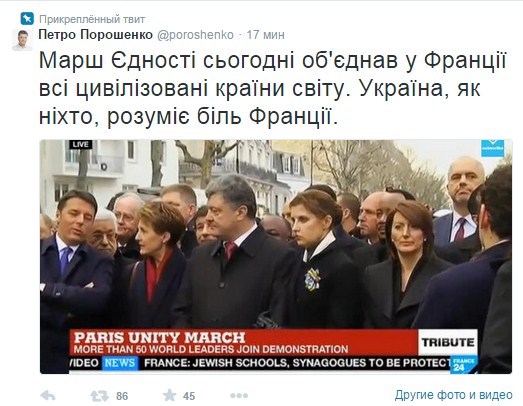The height and width of the screenshot is (406, 523).
Task: Open the attached Paris march photo
Action: pyautogui.click(x=276, y=257)
